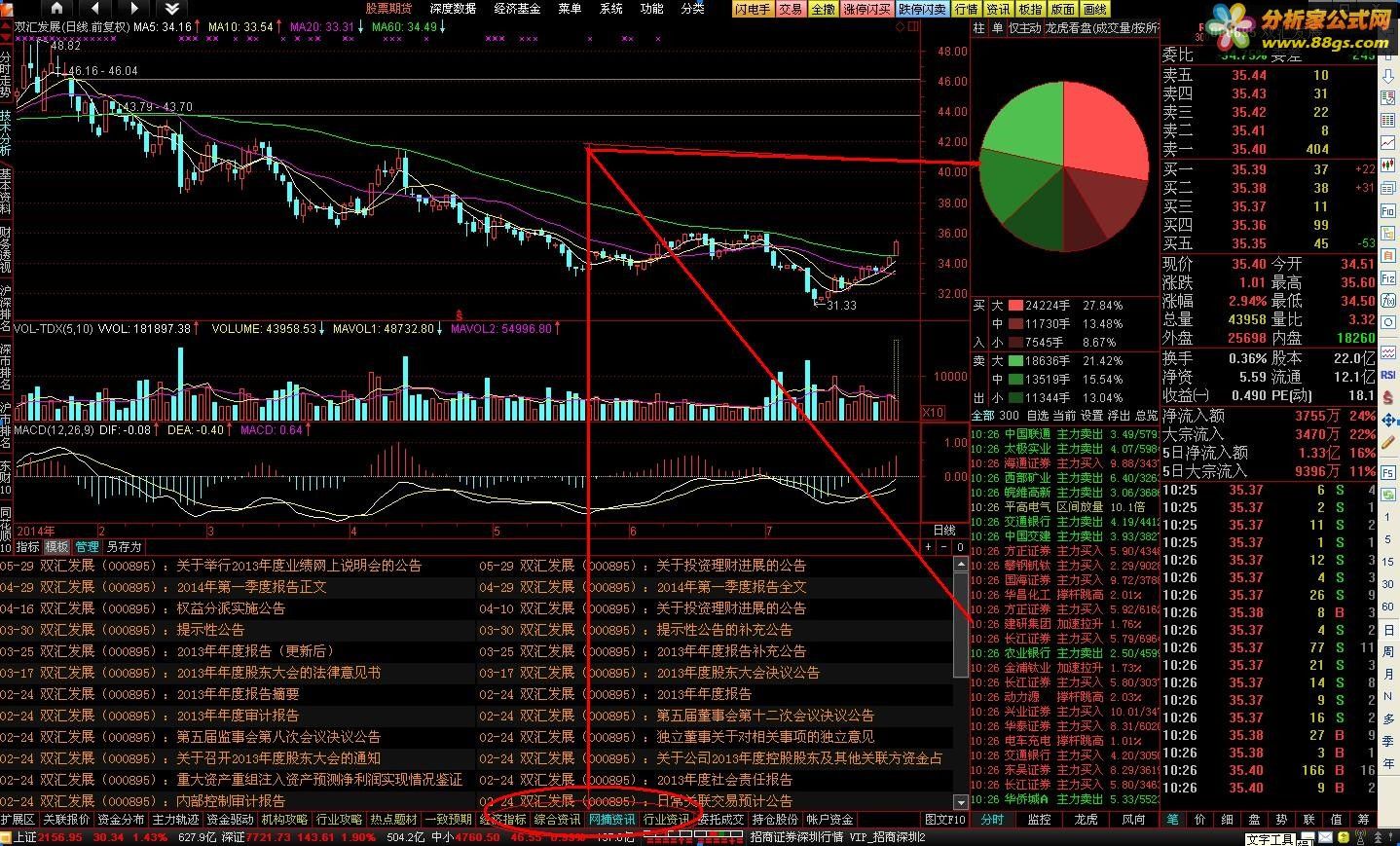Open news item 2014年第一季度报告正文
This screenshot has height=846, width=1400.
(x=251, y=587)
